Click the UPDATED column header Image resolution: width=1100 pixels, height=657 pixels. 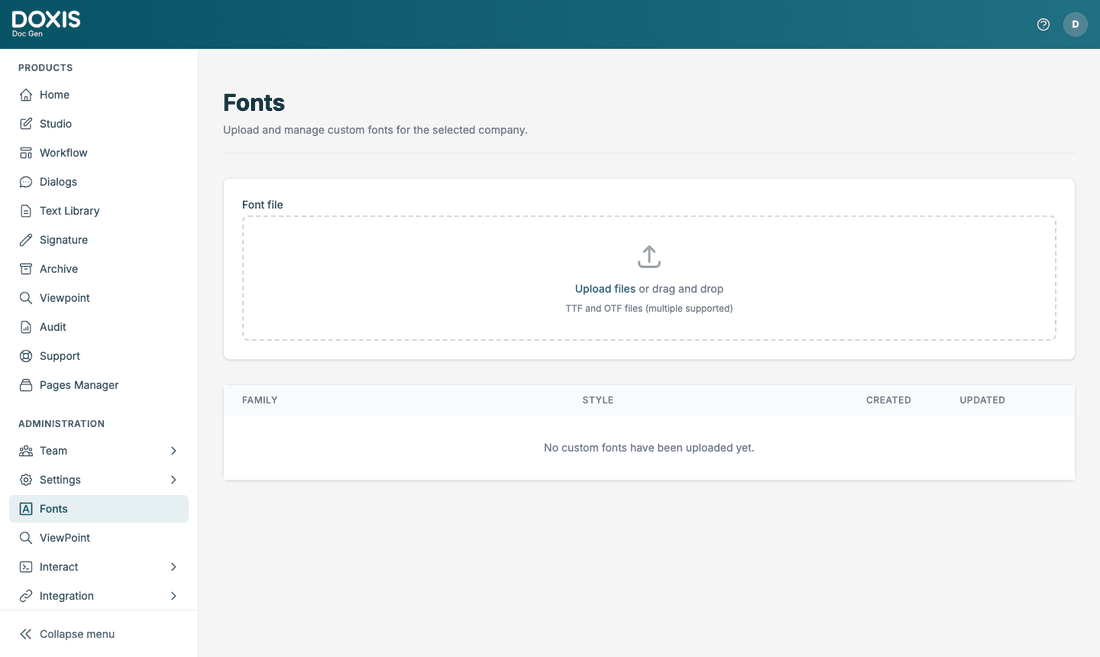(x=982, y=400)
